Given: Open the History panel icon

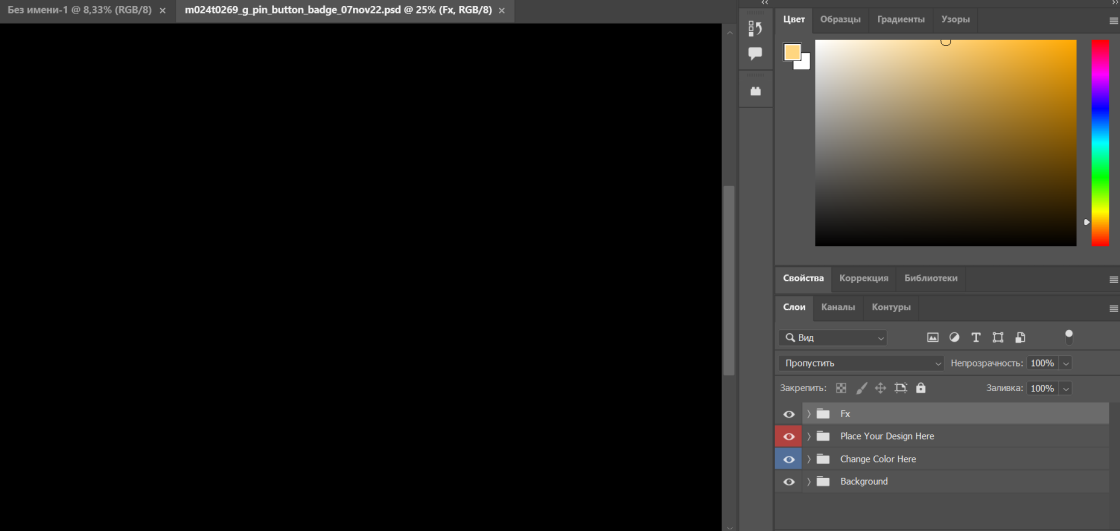Looking at the screenshot, I should point(755,29).
